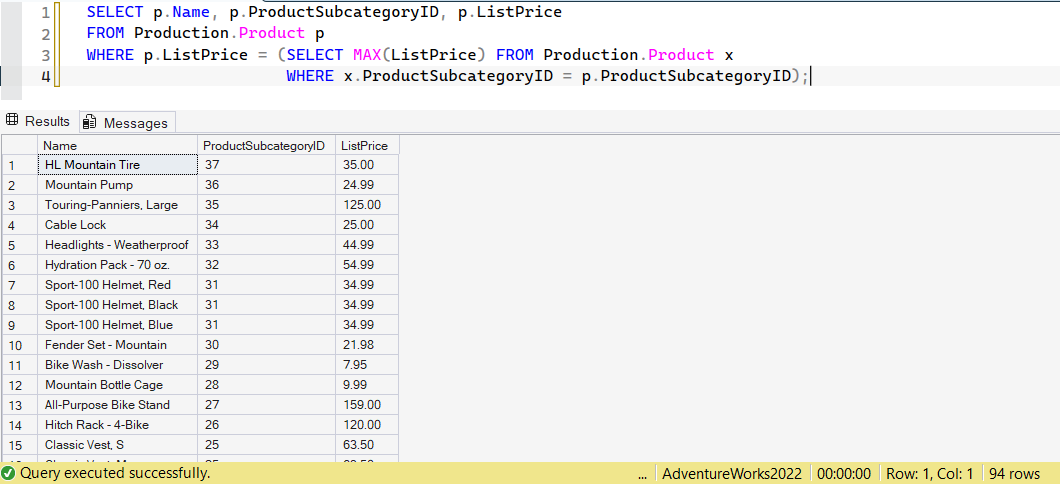Click the green query success checkmark icon

pos(9,473)
